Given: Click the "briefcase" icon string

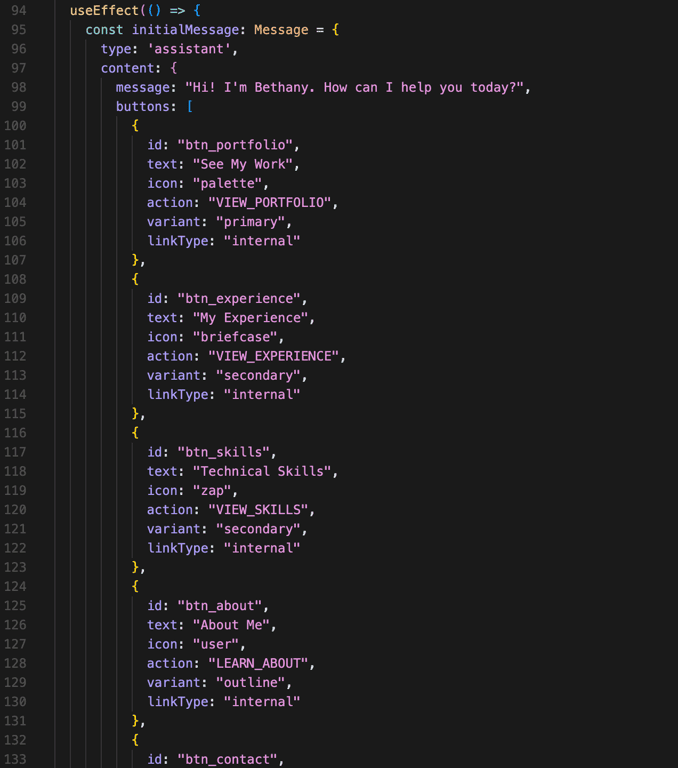Looking at the screenshot, I should point(235,337).
